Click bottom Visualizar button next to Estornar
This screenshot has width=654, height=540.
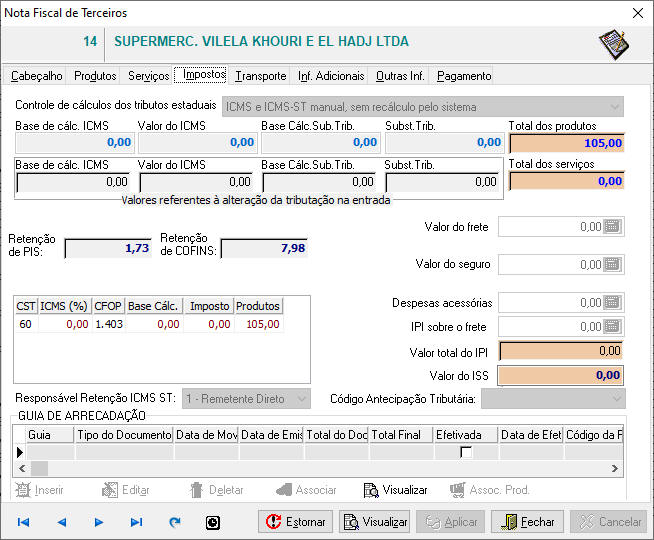coord(374,522)
